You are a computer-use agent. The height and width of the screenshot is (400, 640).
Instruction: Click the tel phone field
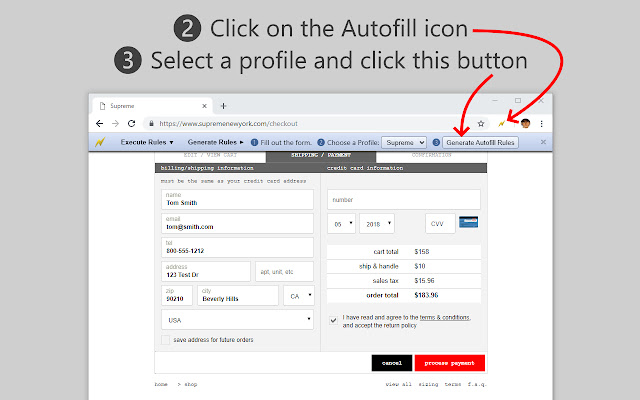[x=237, y=247]
